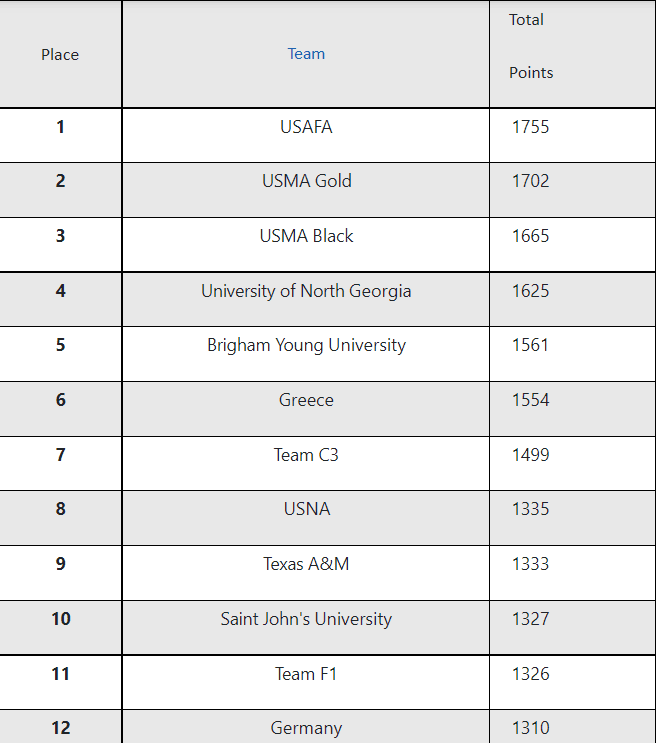
Task: Select the 1333 points value
Action: [530, 564]
